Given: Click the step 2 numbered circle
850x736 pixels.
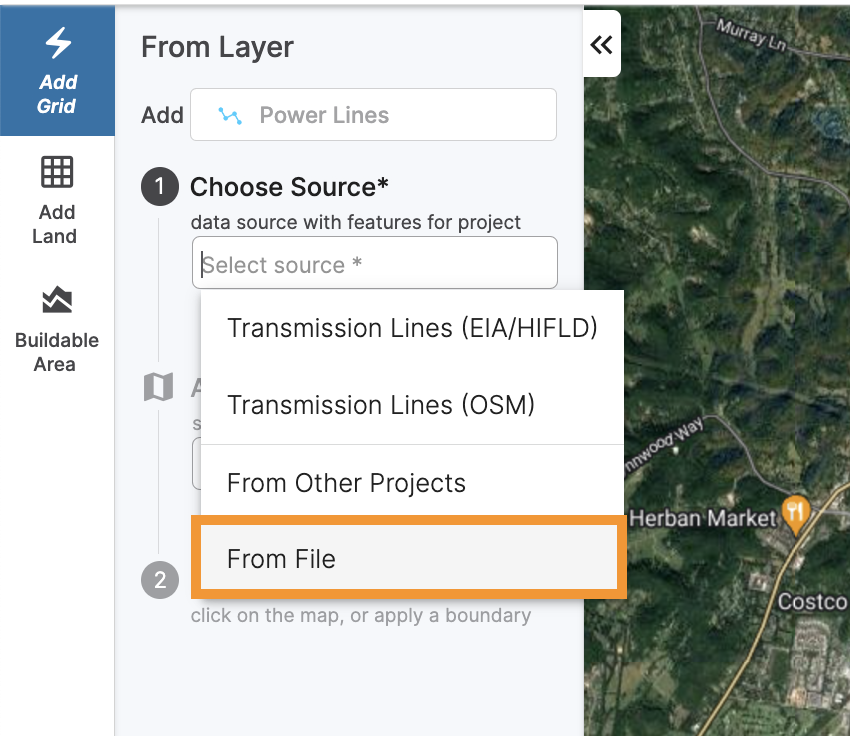Looking at the screenshot, I should 159,580.
